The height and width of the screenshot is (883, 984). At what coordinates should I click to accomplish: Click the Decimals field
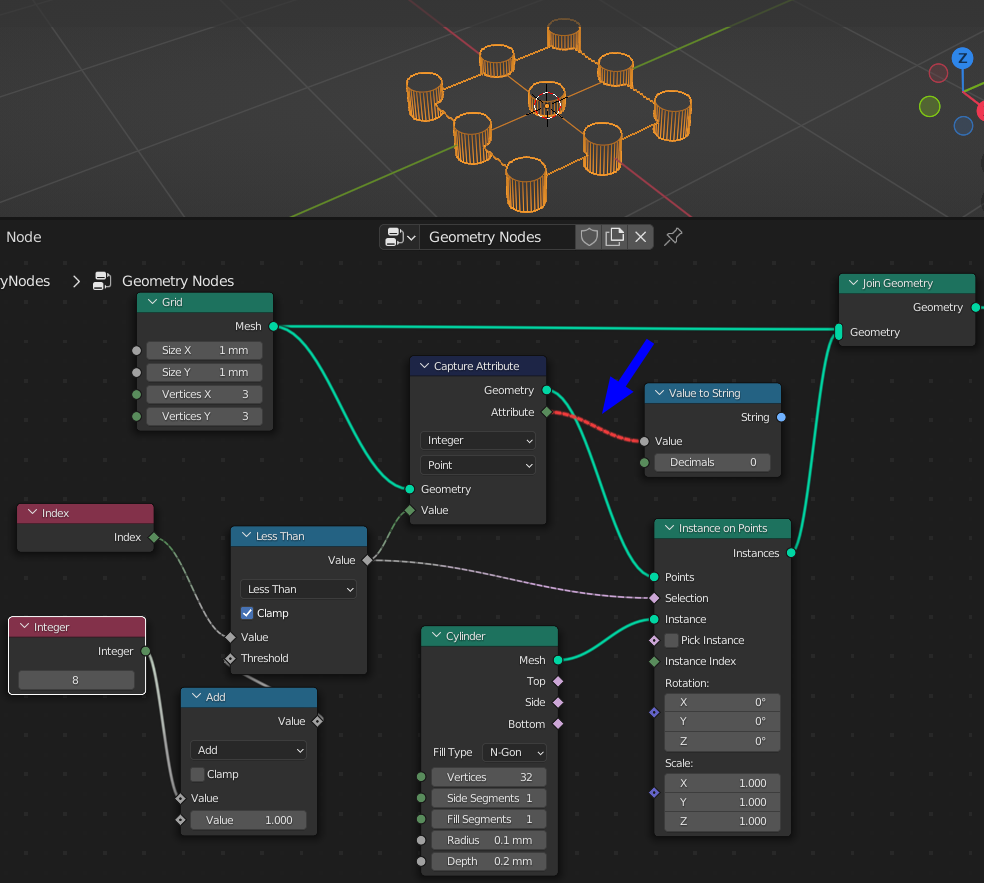pos(713,463)
